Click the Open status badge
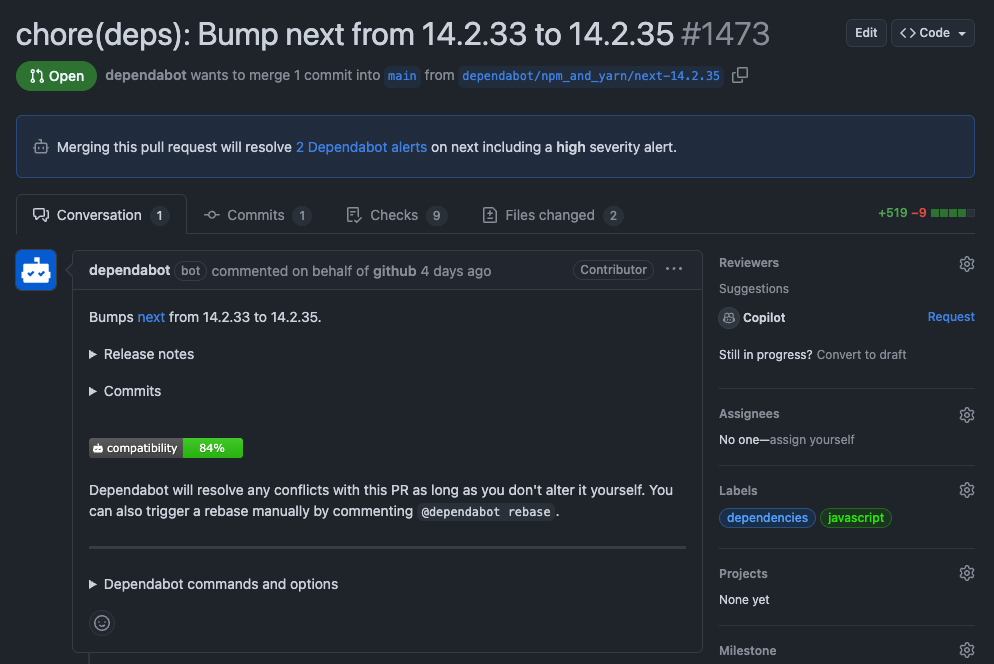 pyautogui.click(x=56, y=76)
